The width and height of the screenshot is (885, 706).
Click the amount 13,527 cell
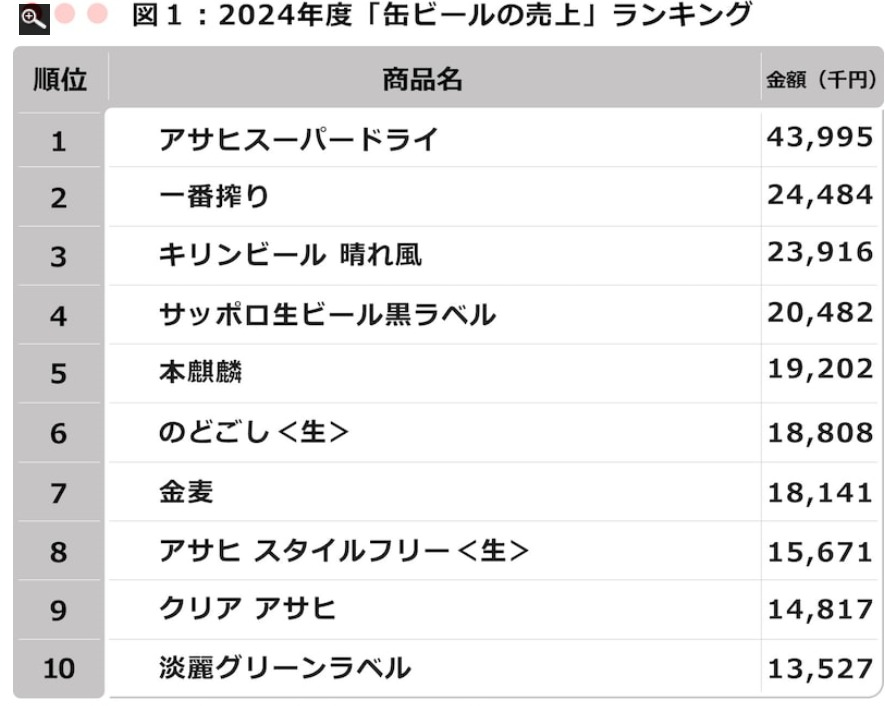click(x=820, y=668)
